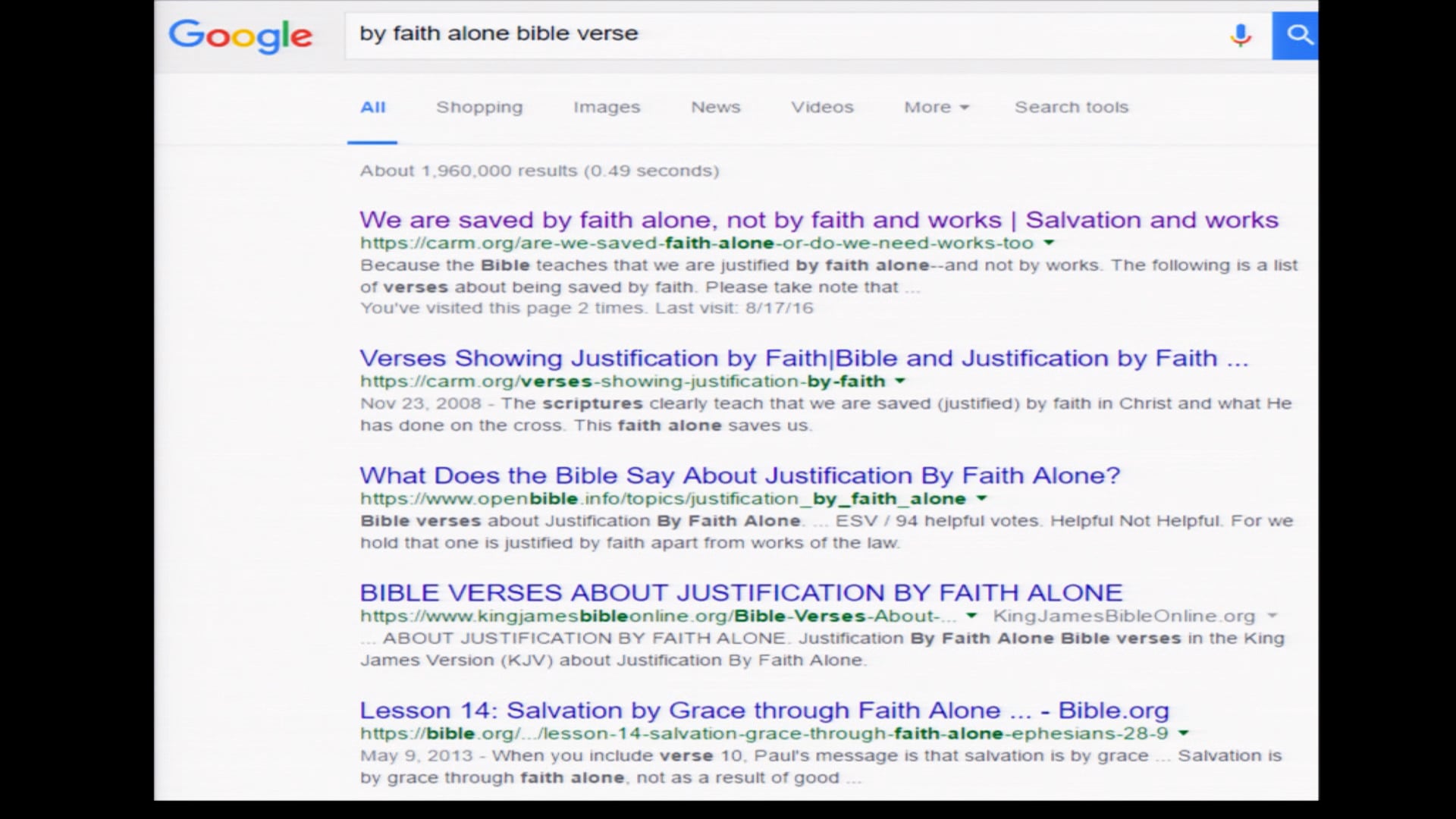Click the microphone voice search icon
Screen dimensions: 1456x819
pos(1241,35)
